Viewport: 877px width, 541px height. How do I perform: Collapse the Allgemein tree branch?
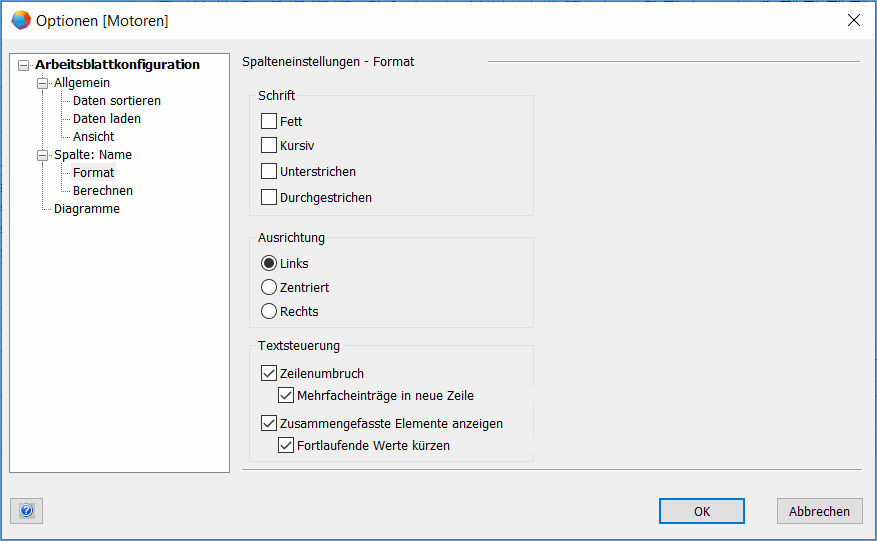(43, 83)
